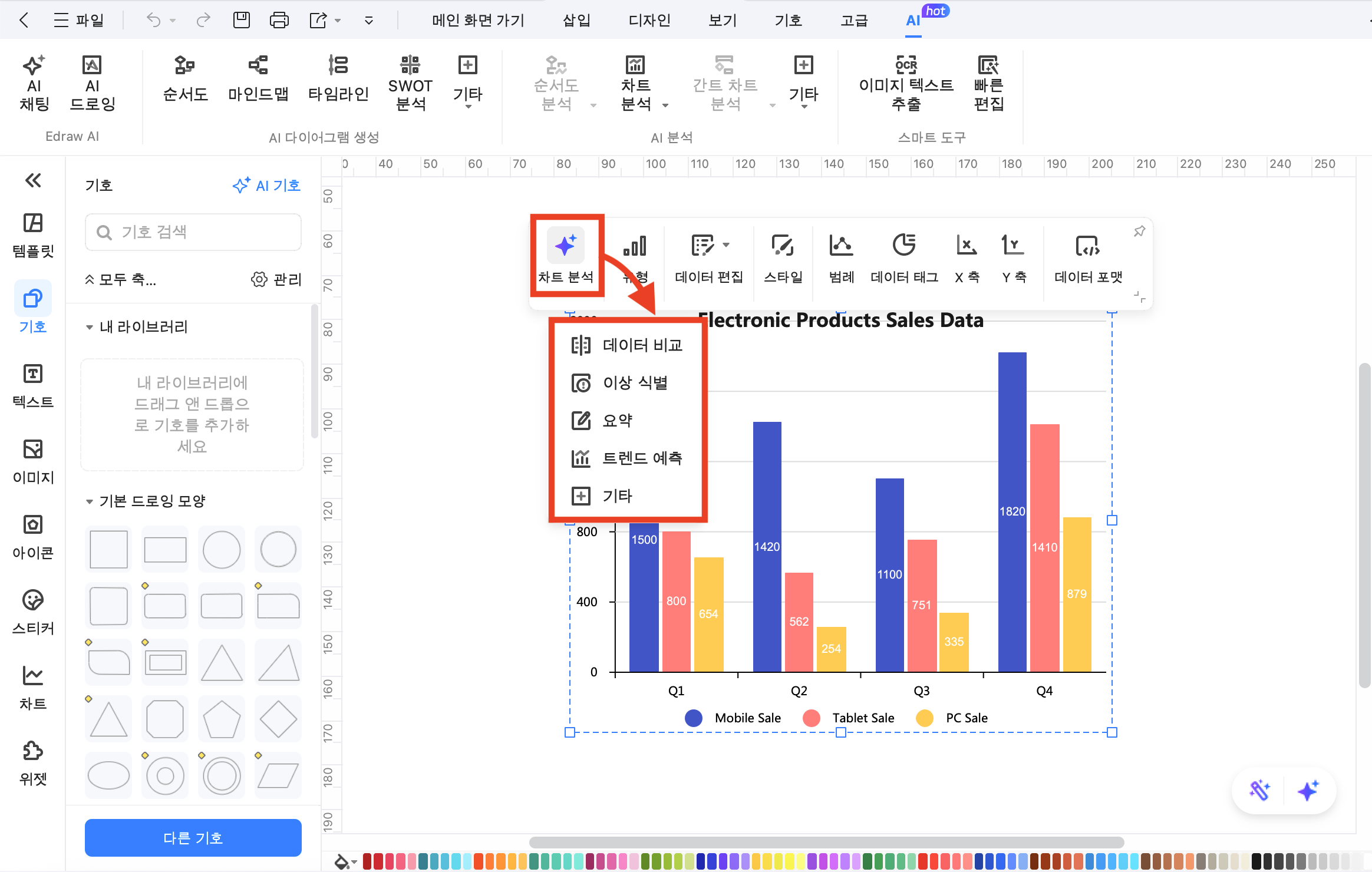Generate a 마인드맵 with AI
Viewport: 1372px width, 872px height.
coord(258,80)
